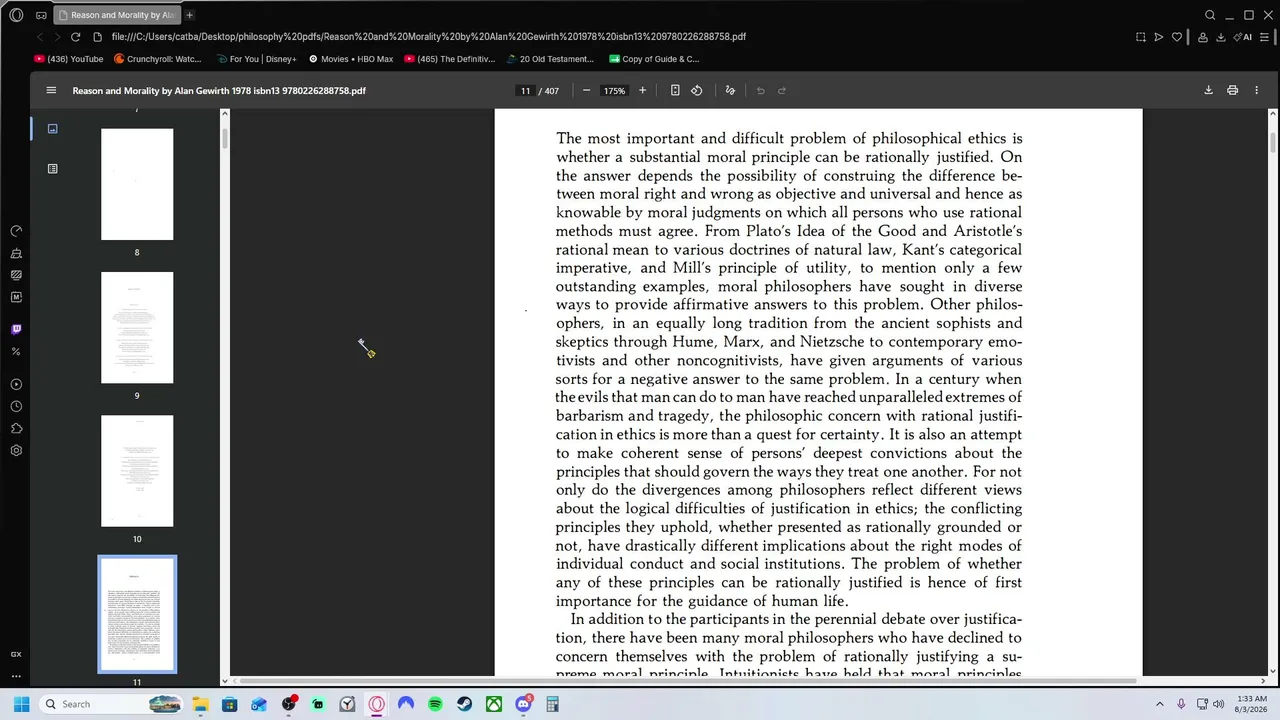Print the PDF document
This screenshot has height=720, width=1280.
pos(1232,90)
